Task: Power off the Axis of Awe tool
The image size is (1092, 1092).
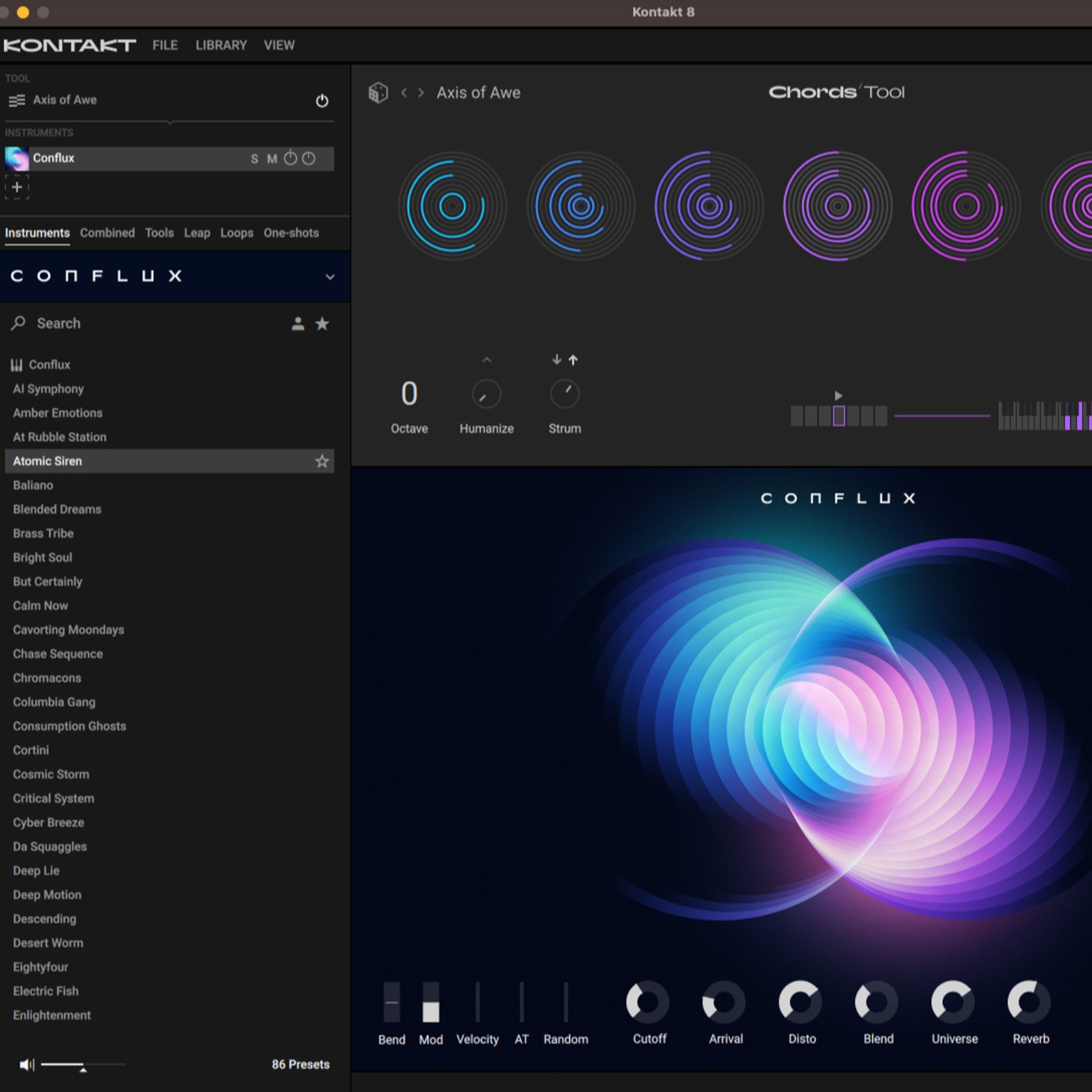Action: pos(321,101)
